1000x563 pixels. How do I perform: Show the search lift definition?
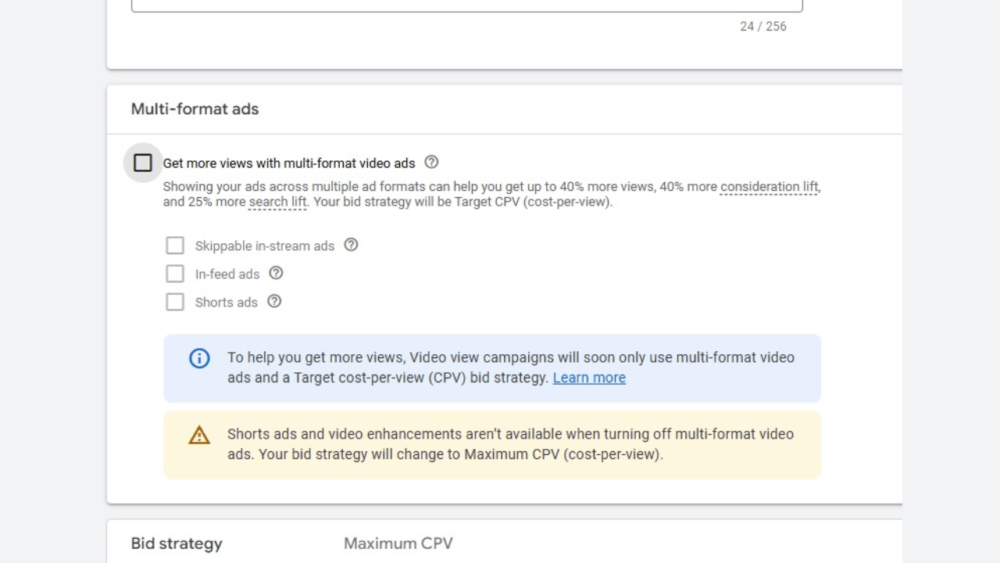pyautogui.click(x=277, y=202)
